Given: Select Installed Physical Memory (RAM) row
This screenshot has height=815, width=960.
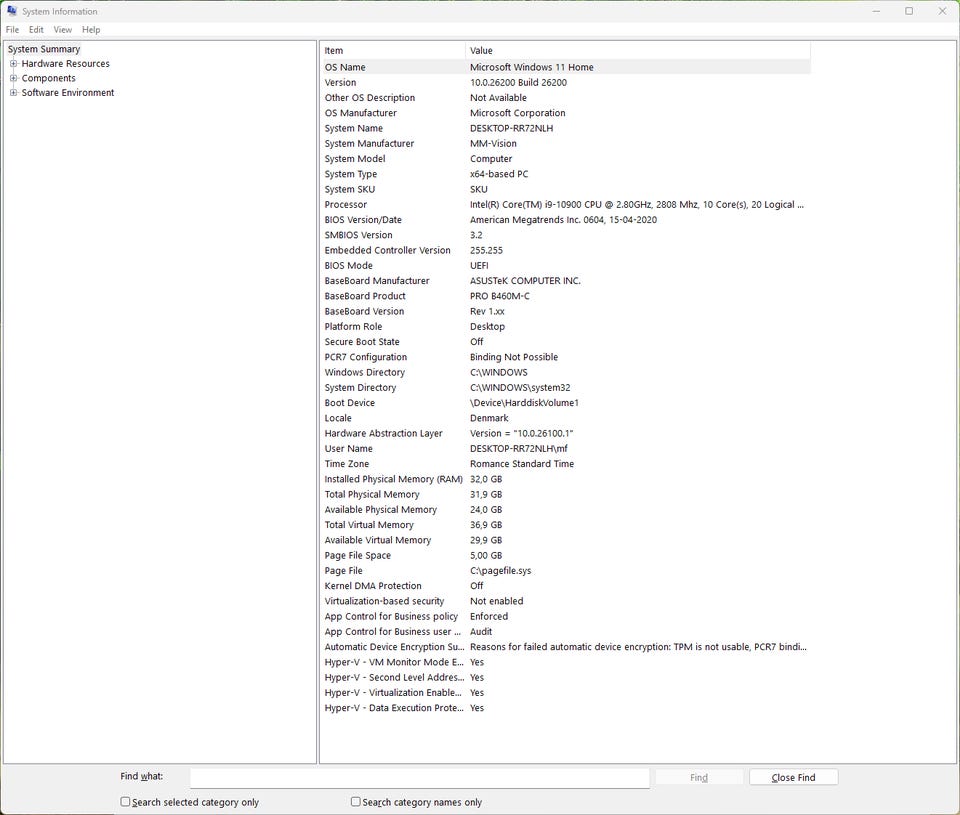Looking at the screenshot, I should coord(565,479).
